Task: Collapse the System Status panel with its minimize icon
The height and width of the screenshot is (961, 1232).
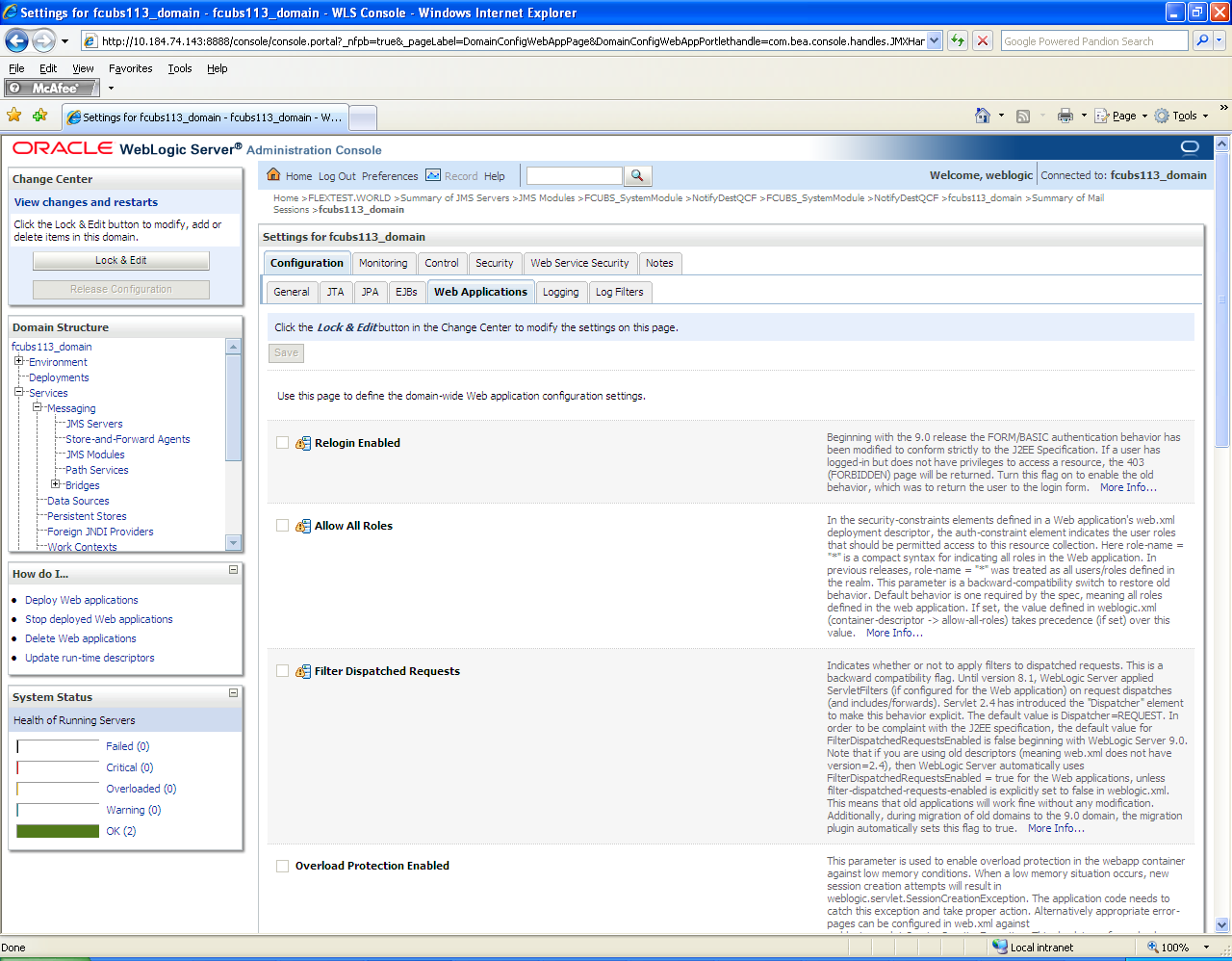Action: click(x=233, y=693)
